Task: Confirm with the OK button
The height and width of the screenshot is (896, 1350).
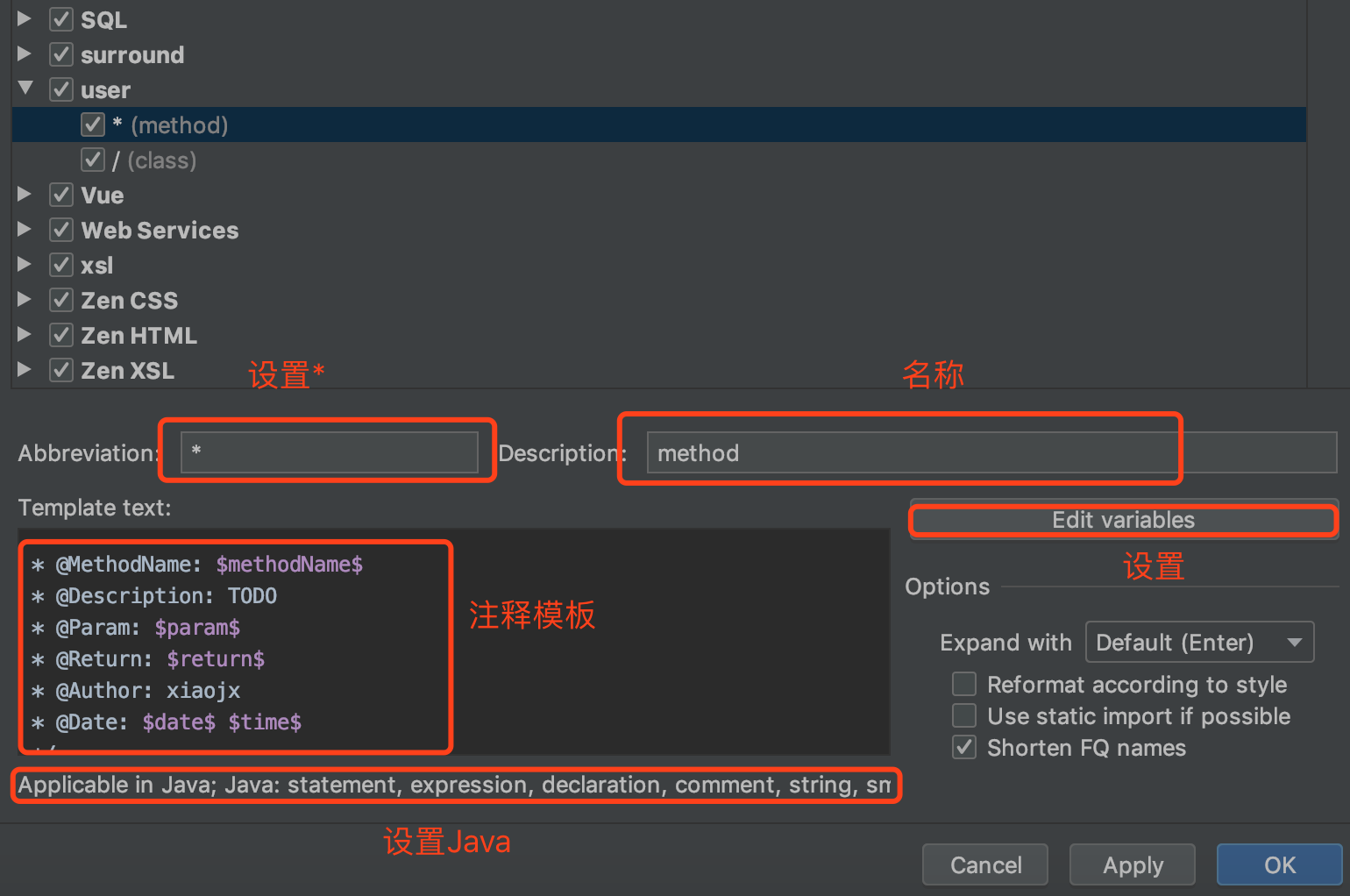Action: tap(1280, 865)
